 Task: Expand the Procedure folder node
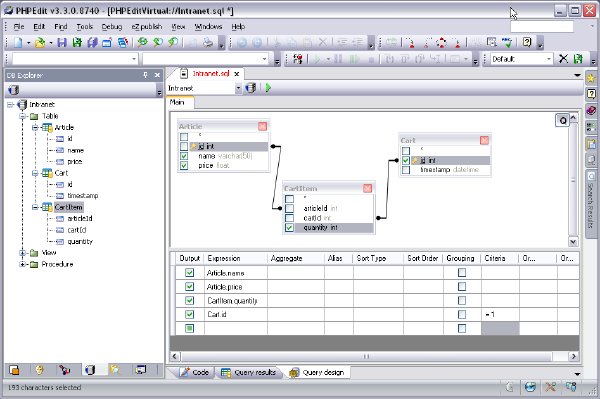coord(23,264)
